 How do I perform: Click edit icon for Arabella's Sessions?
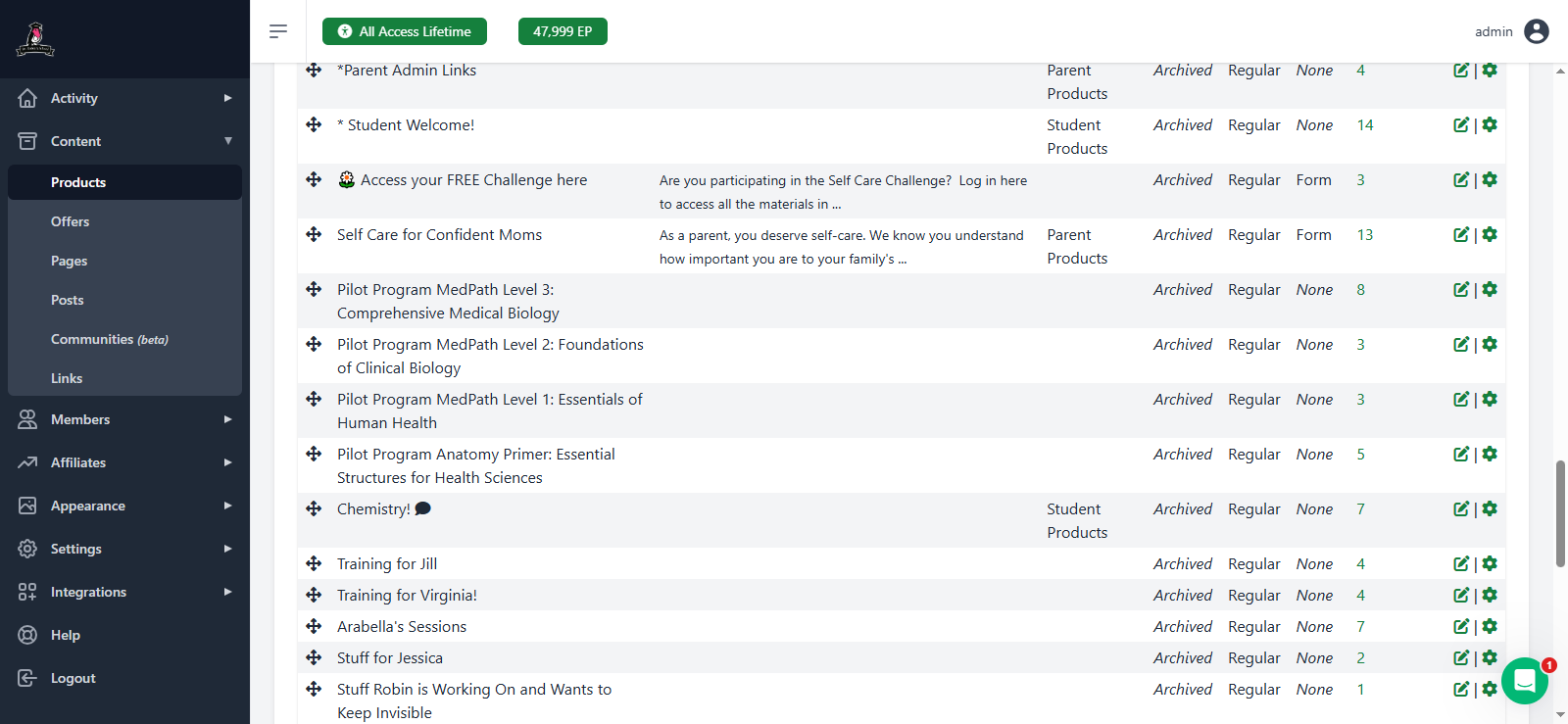click(1460, 626)
